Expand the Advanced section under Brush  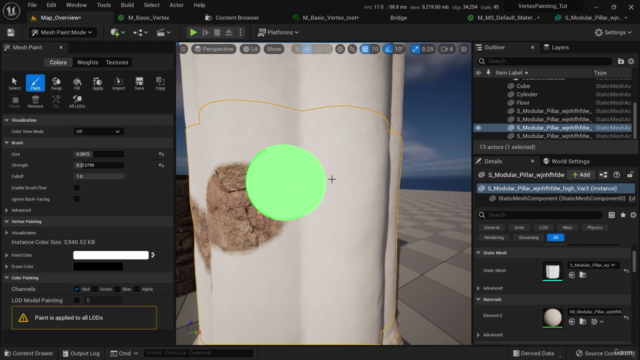7,210
